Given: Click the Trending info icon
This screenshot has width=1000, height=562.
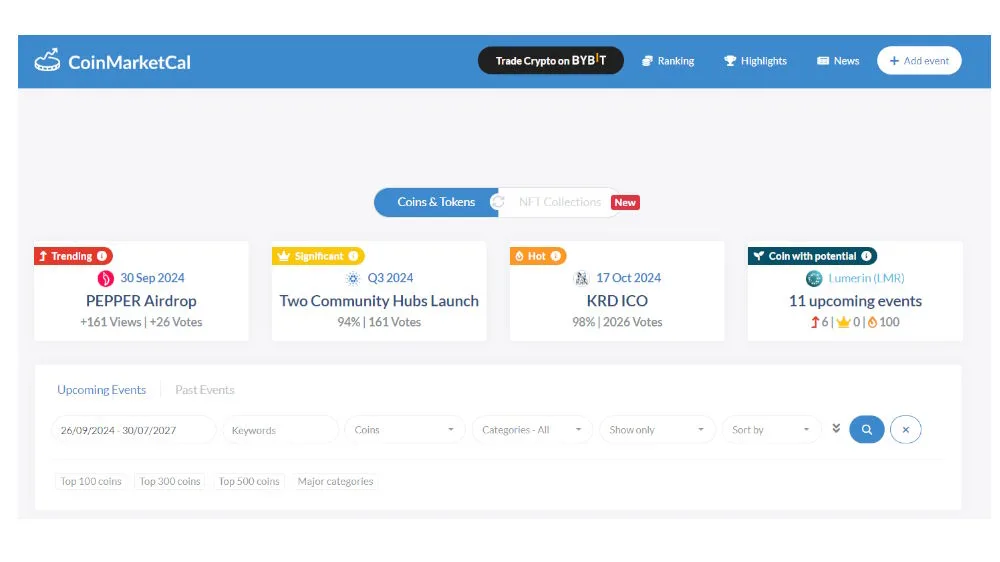Looking at the screenshot, I should pos(102,256).
